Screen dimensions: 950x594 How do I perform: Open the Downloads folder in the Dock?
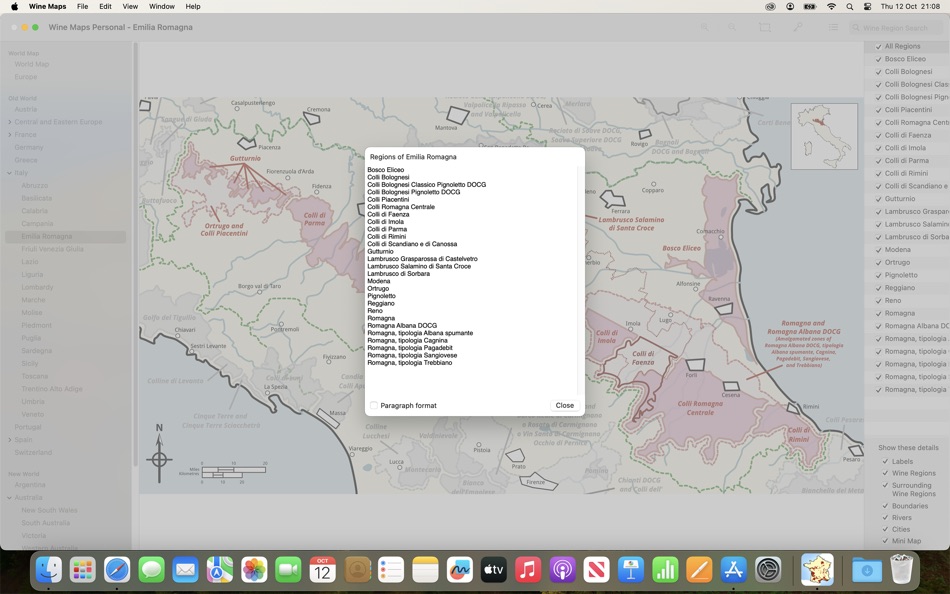coord(867,570)
